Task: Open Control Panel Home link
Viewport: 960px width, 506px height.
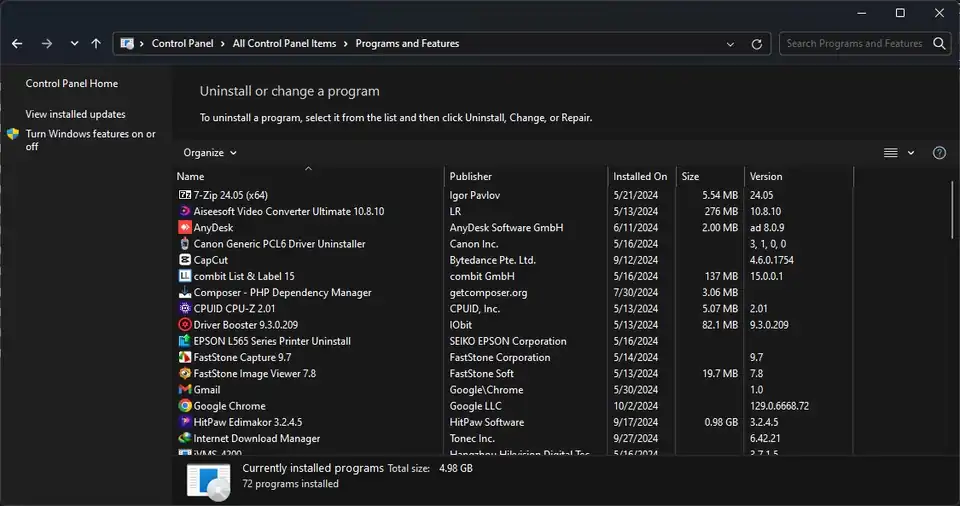Action: (x=72, y=83)
